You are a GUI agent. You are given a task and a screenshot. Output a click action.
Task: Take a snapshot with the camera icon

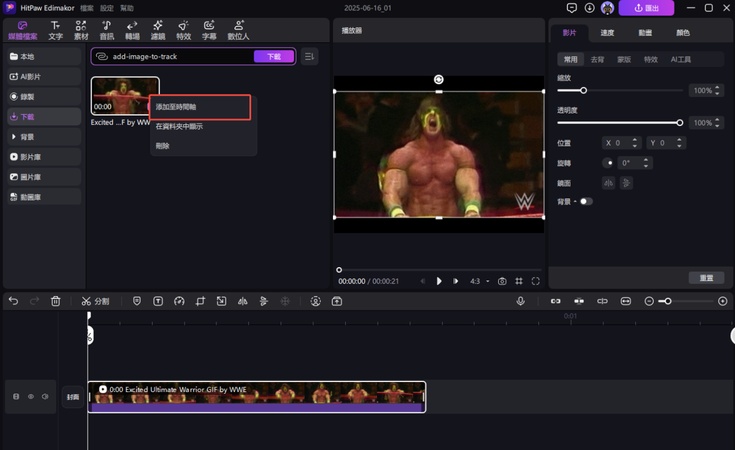coord(502,282)
